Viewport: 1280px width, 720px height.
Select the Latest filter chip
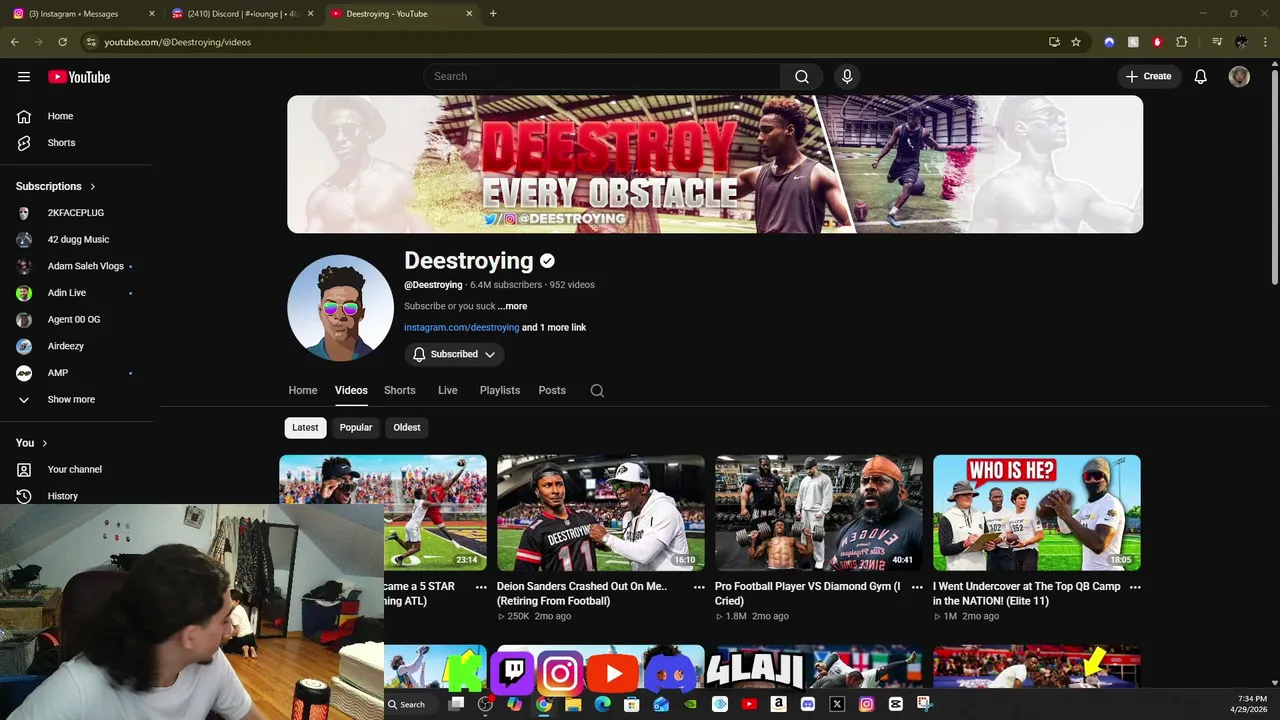[x=305, y=427]
